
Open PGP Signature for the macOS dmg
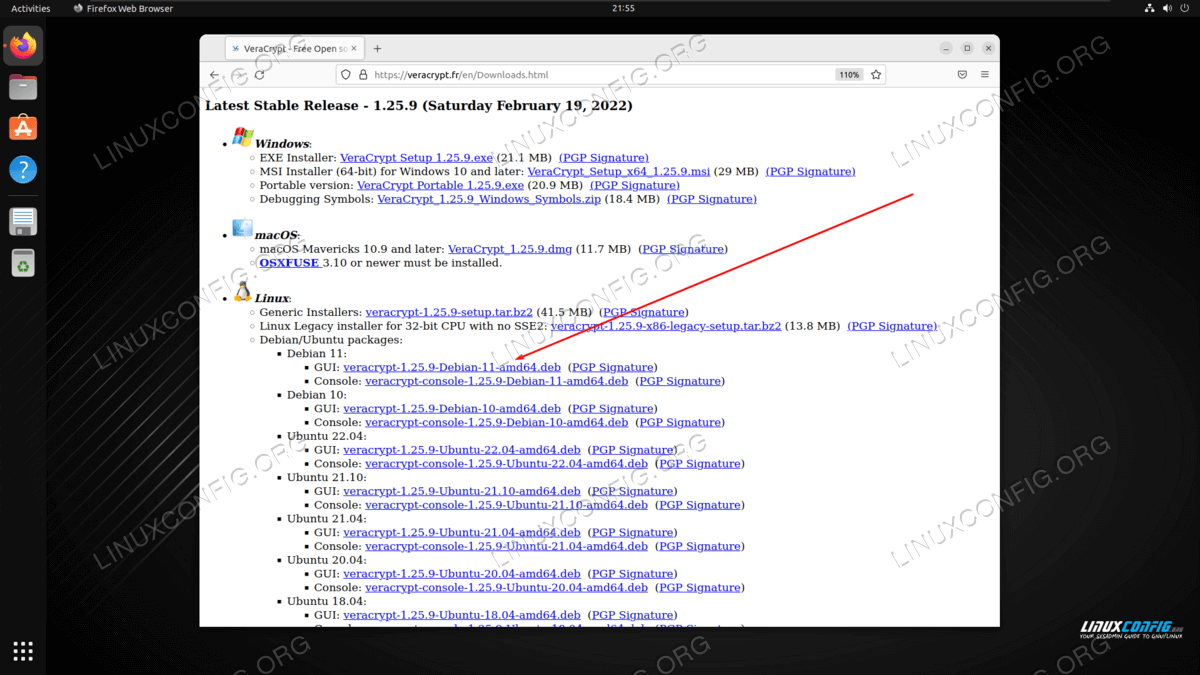[684, 249]
